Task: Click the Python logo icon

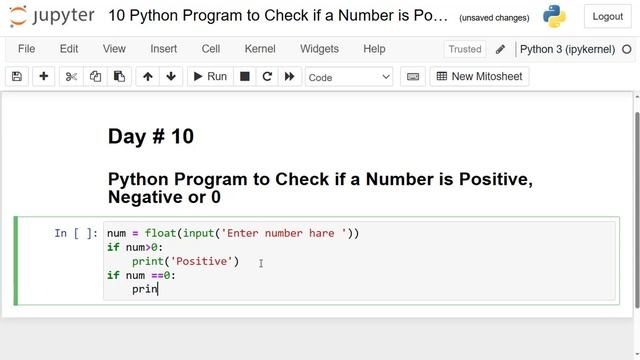Action: (x=554, y=16)
